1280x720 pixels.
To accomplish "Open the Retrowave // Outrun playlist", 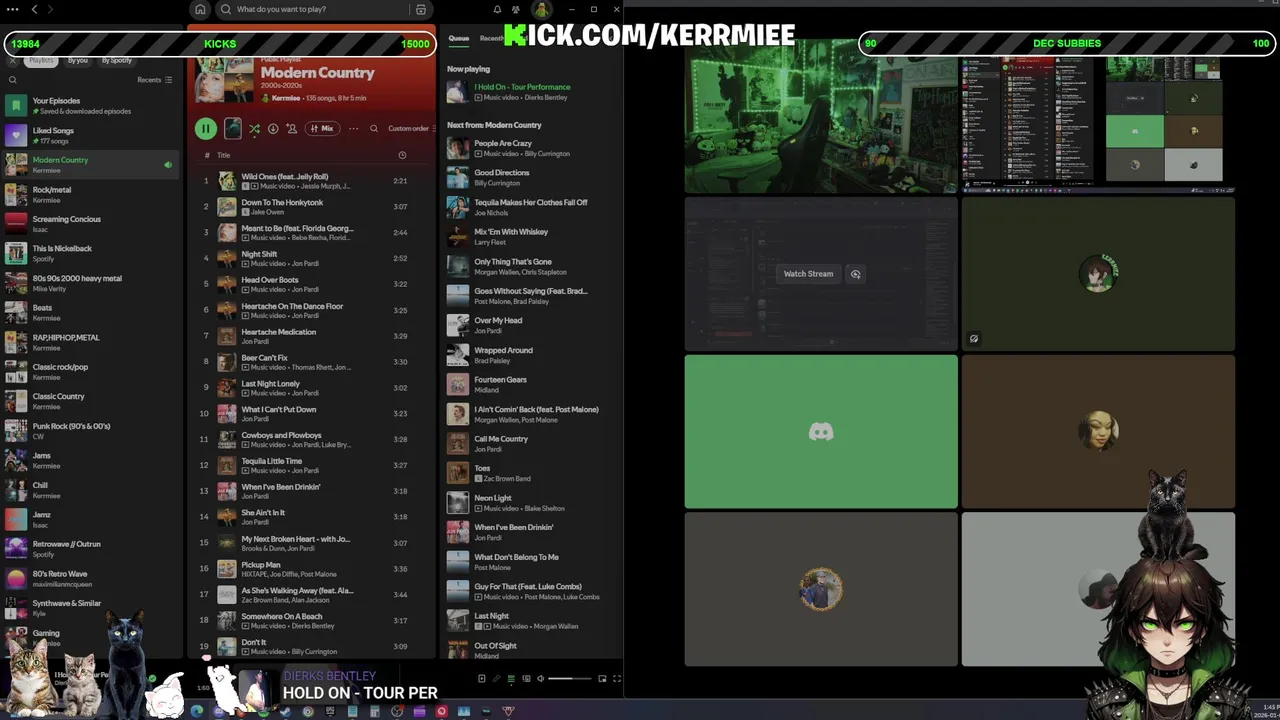I will point(91,549).
